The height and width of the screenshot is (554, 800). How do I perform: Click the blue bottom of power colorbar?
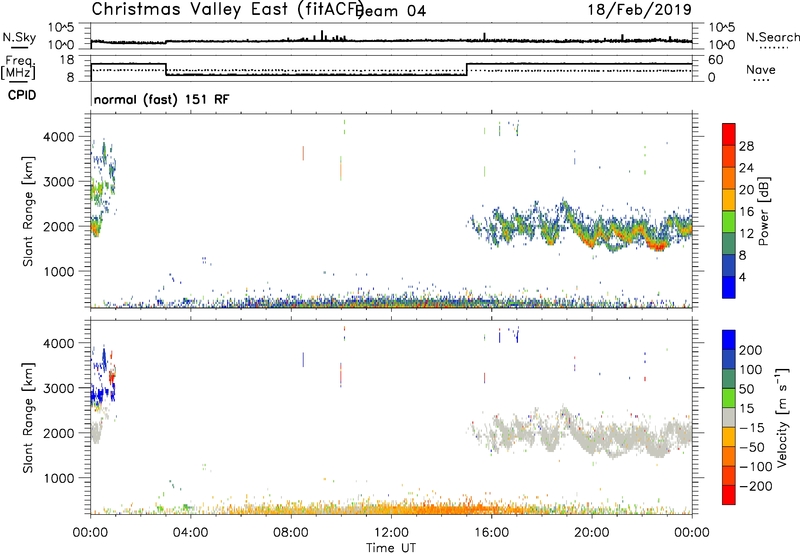pos(729,287)
